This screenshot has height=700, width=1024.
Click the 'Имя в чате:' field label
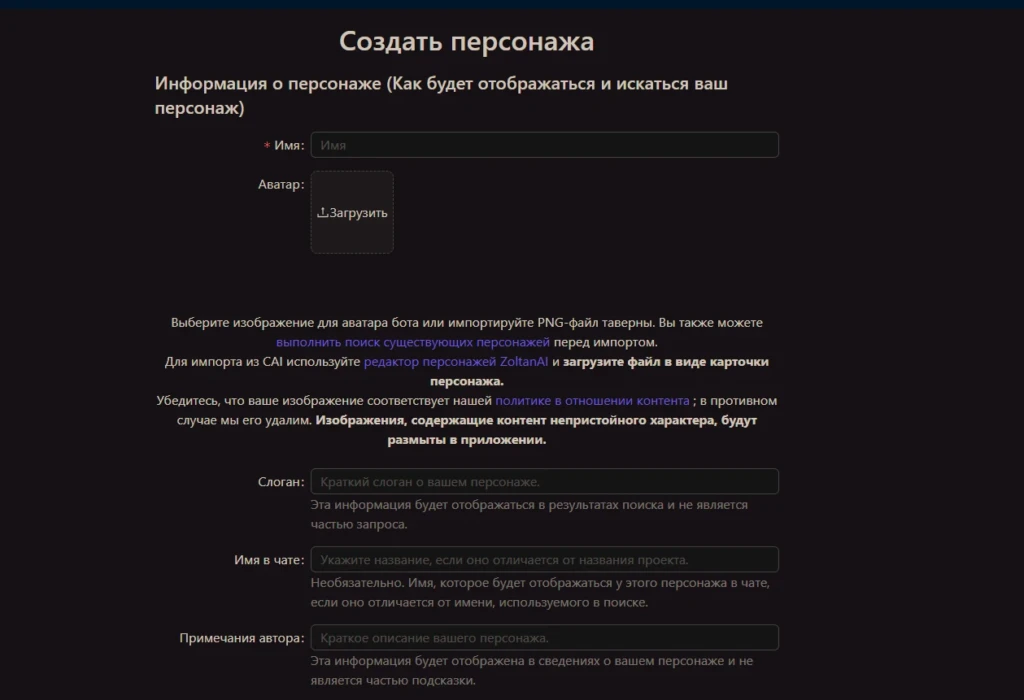tap(269, 560)
